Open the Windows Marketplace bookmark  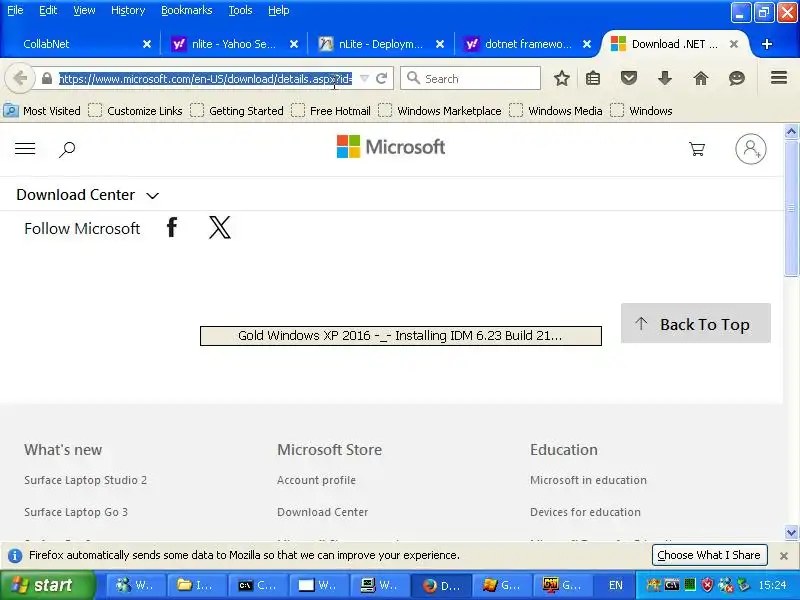[x=440, y=111]
